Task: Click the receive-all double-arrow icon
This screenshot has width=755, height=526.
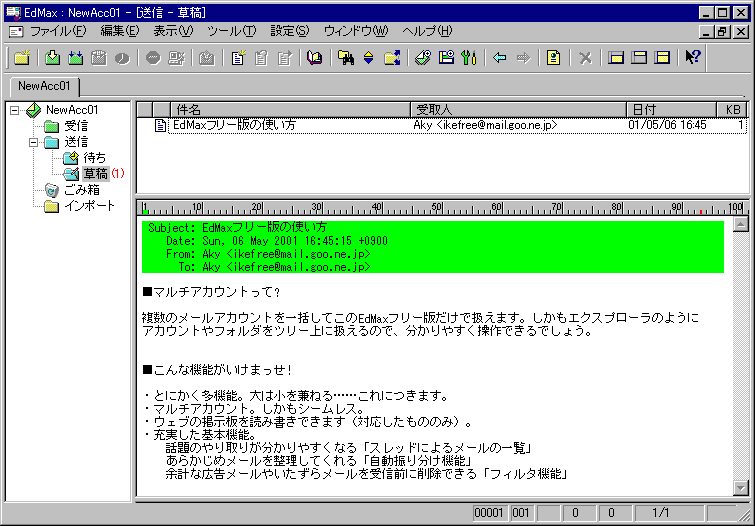Action: pyautogui.click(x=76, y=58)
